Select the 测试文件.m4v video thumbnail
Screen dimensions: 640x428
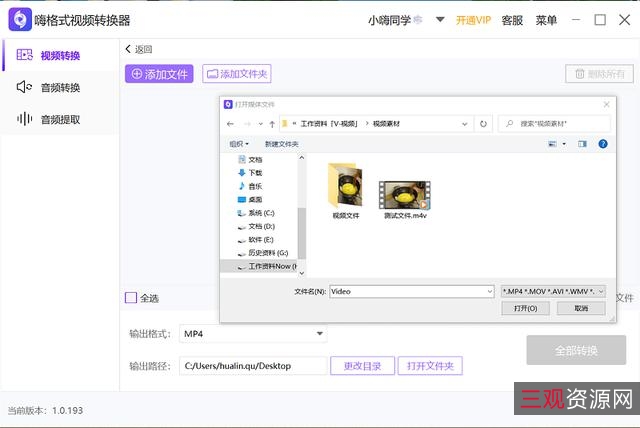[x=405, y=200]
